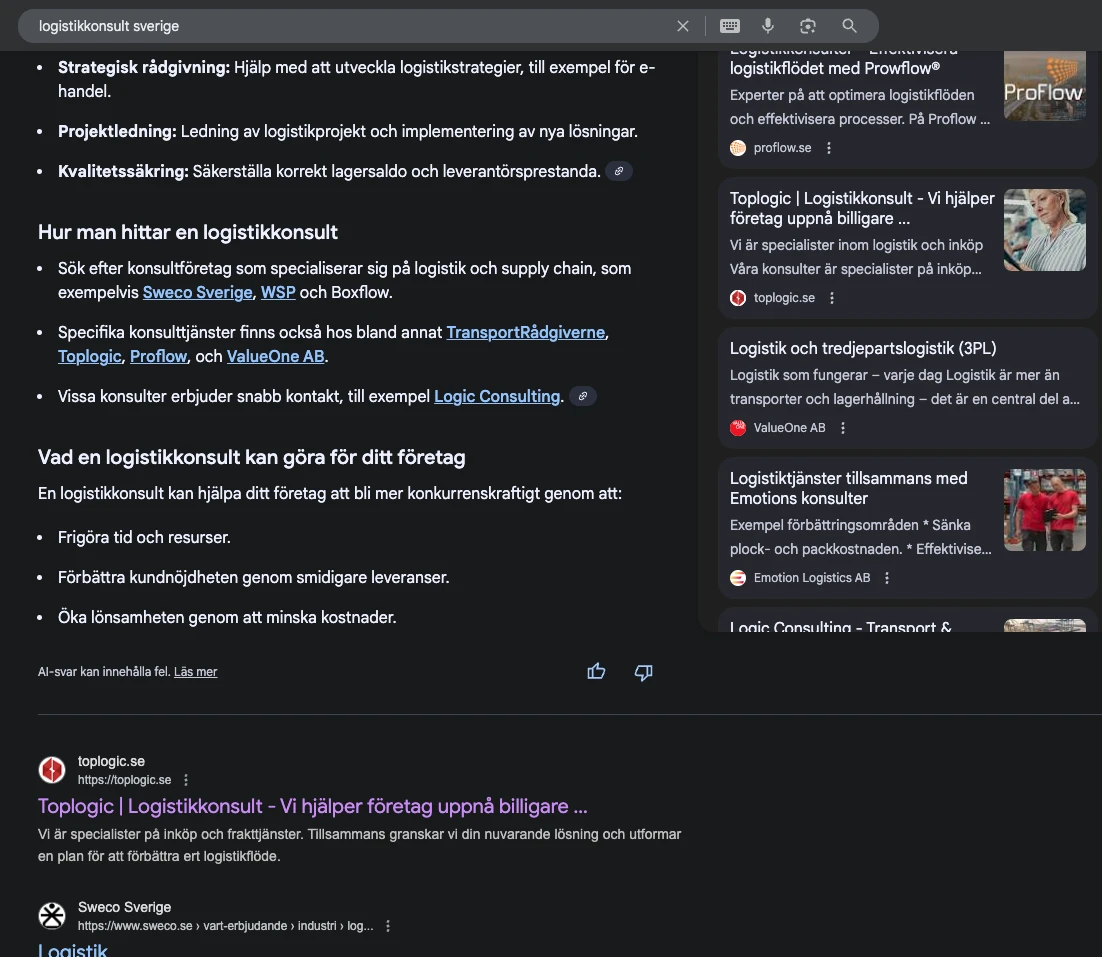Image resolution: width=1102 pixels, height=957 pixels.
Task: Click the ValueOne AB link in text
Action: (x=275, y=356)
